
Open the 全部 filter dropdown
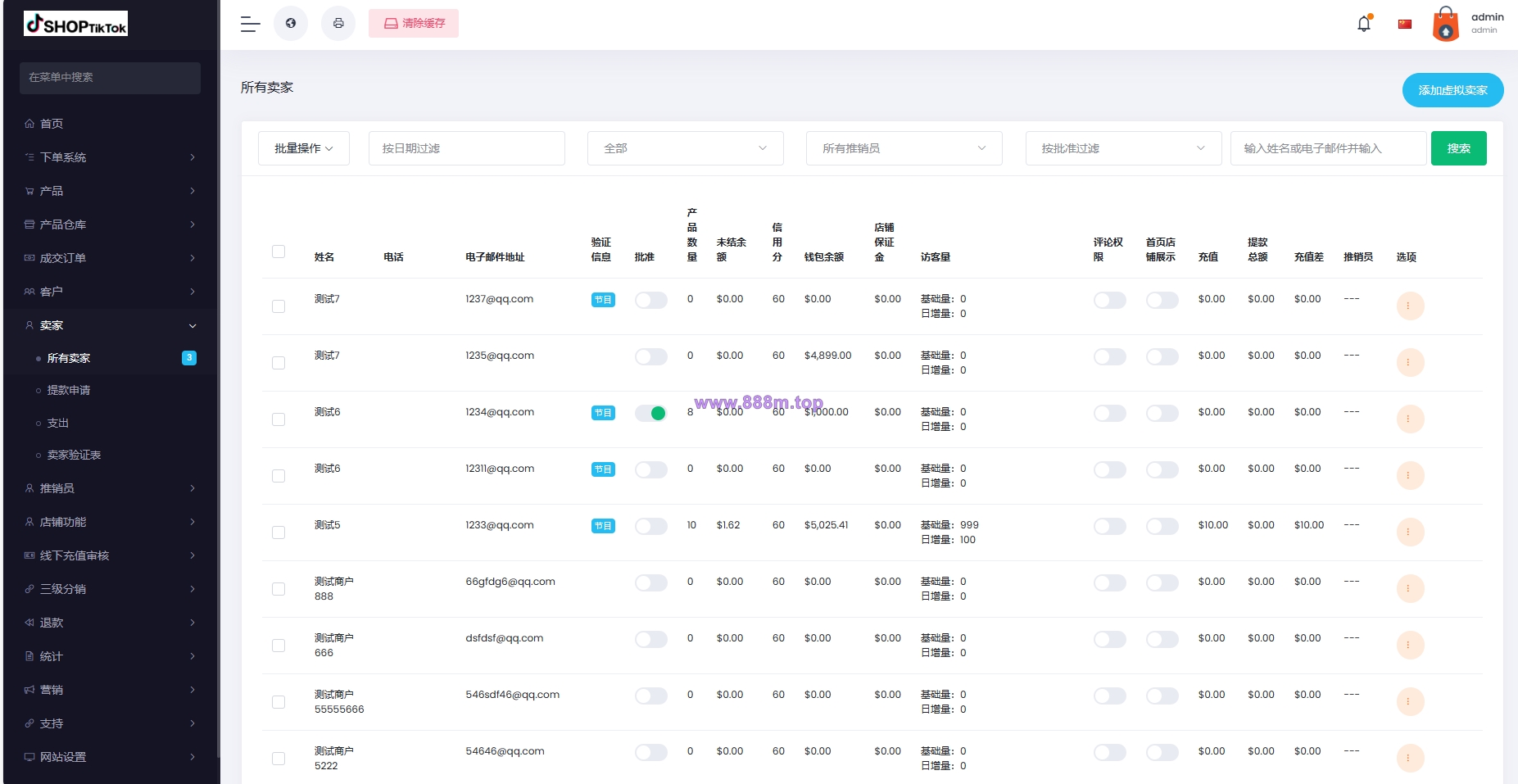(686, 148)
